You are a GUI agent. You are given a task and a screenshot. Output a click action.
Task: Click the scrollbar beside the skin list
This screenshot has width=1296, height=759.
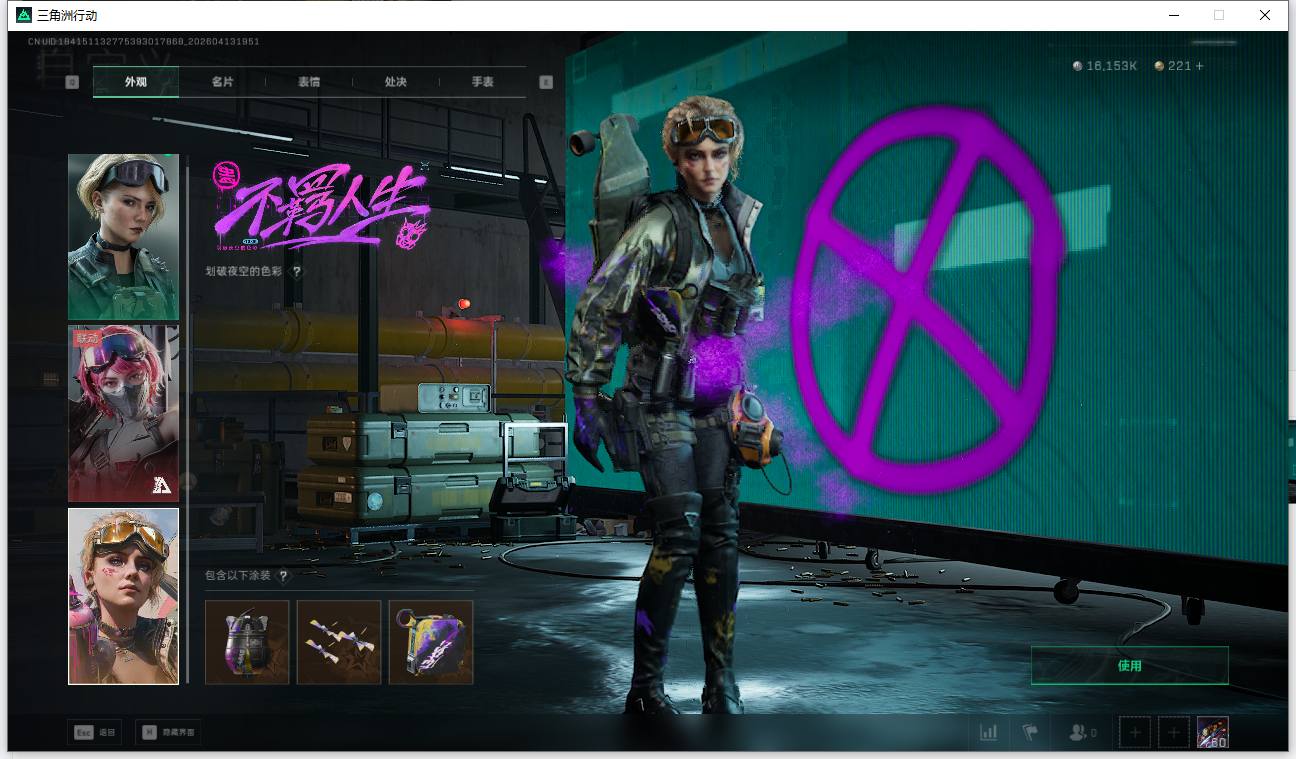186,420
